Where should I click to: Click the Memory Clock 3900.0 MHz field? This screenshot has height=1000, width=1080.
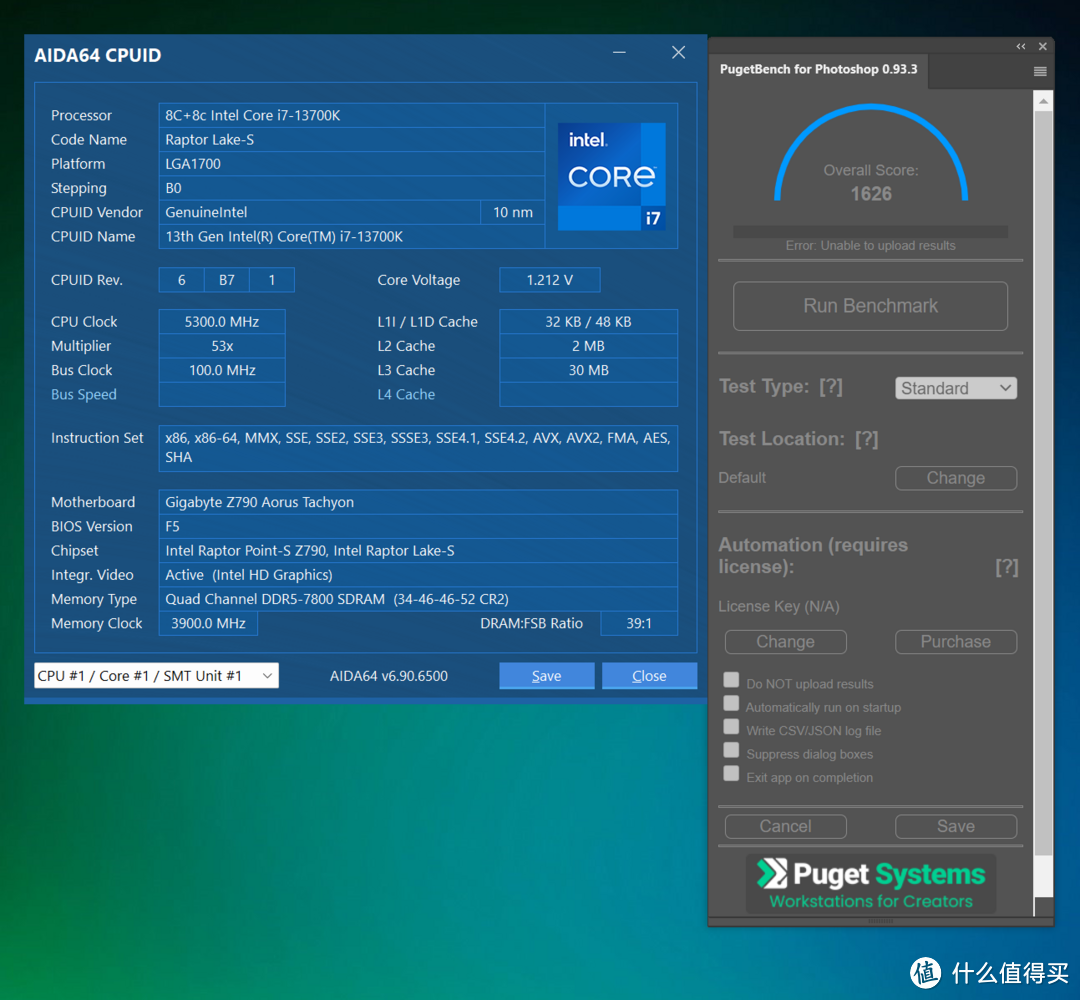[x=208, y=623]
